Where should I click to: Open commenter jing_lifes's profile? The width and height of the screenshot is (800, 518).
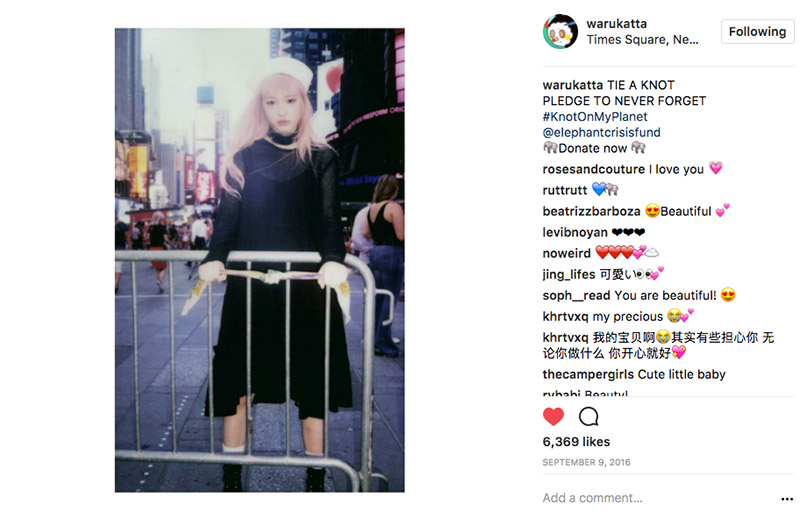pyautogui.click(x=569, y=275)
